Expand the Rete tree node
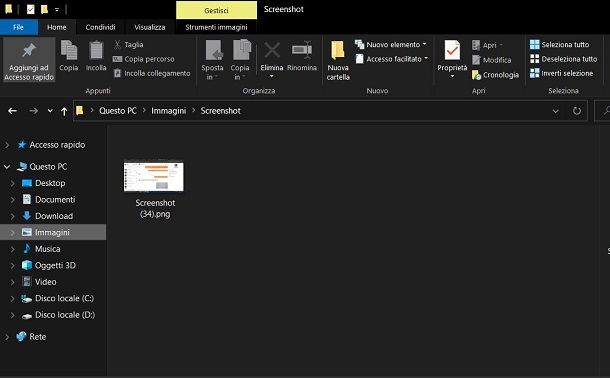Viewport: 610px width, 378px height. (x=7, y=337)
